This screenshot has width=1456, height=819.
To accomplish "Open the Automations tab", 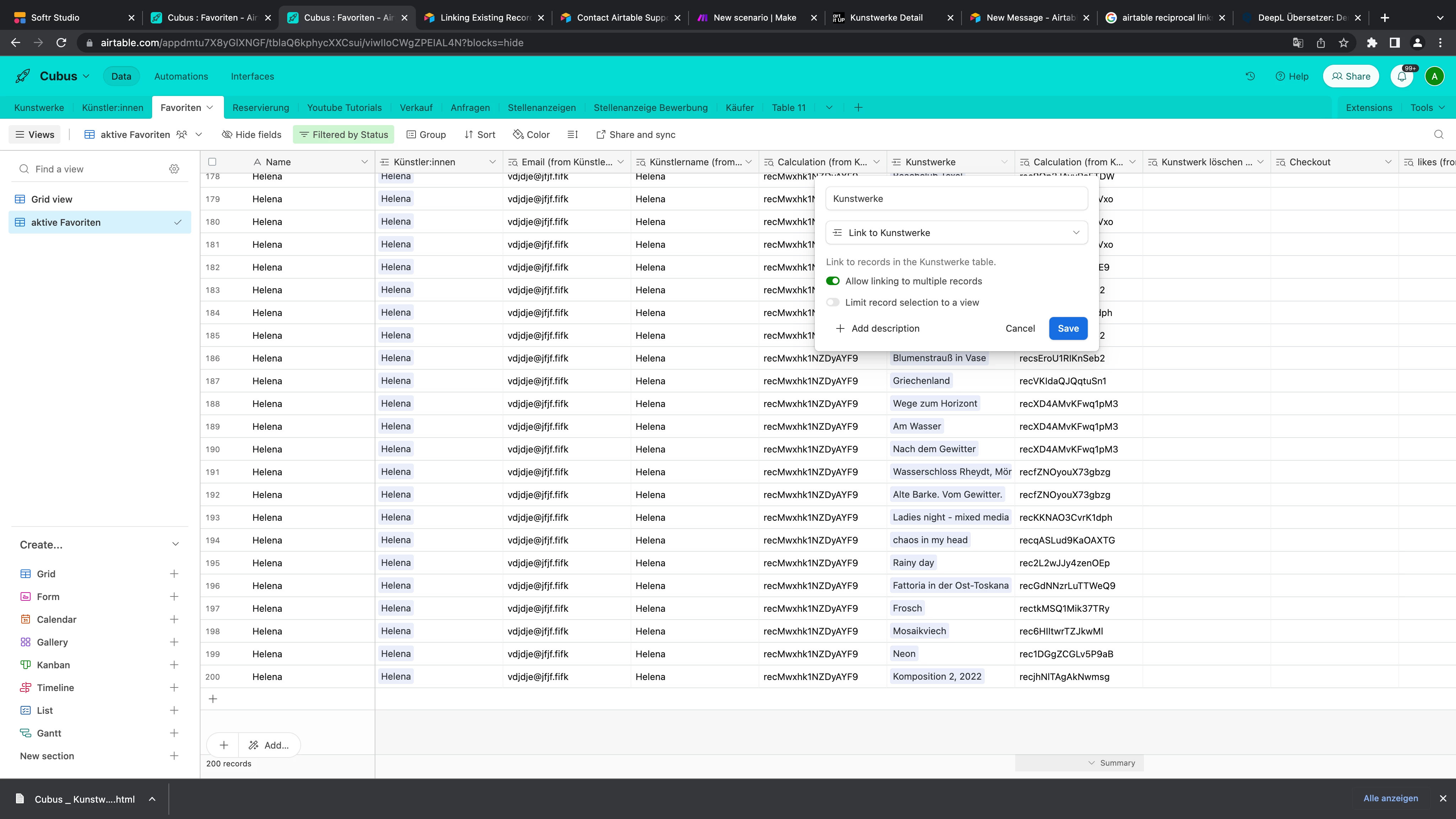I will pyautogui.click(x=181, y=76).
